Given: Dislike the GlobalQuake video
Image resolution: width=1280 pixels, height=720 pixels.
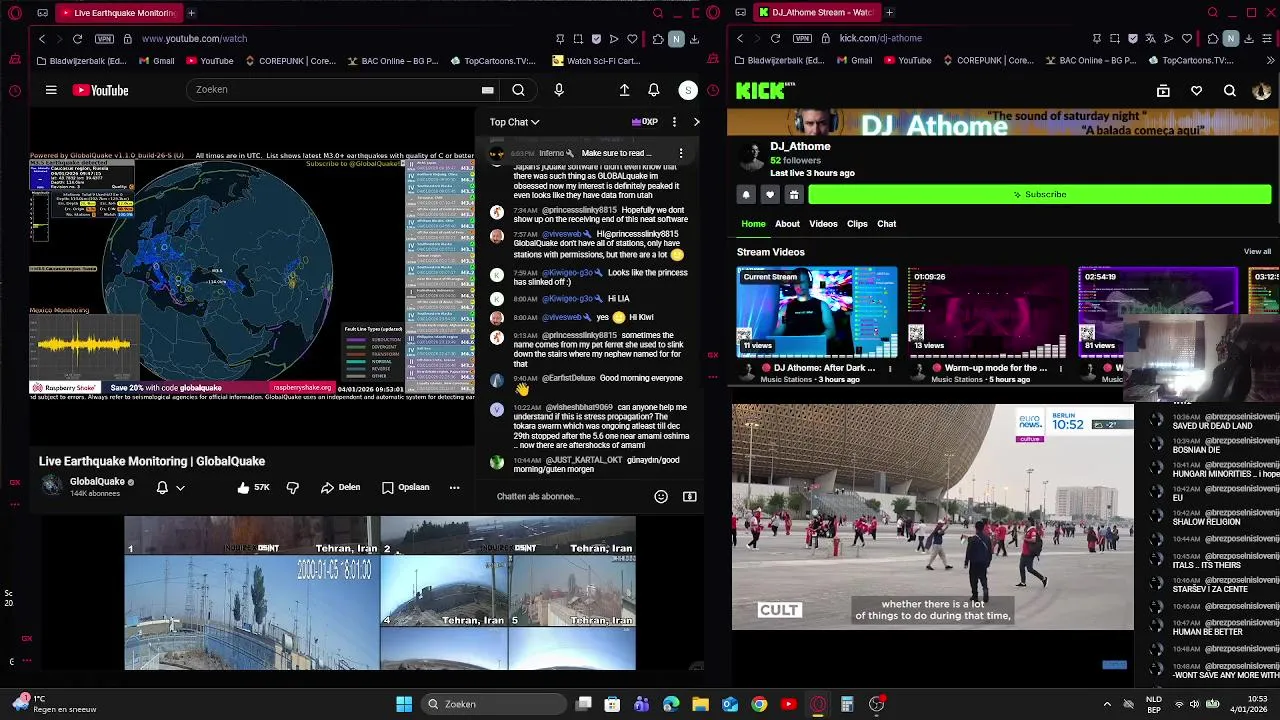Looking at the screenshot, I should (293, 487).
